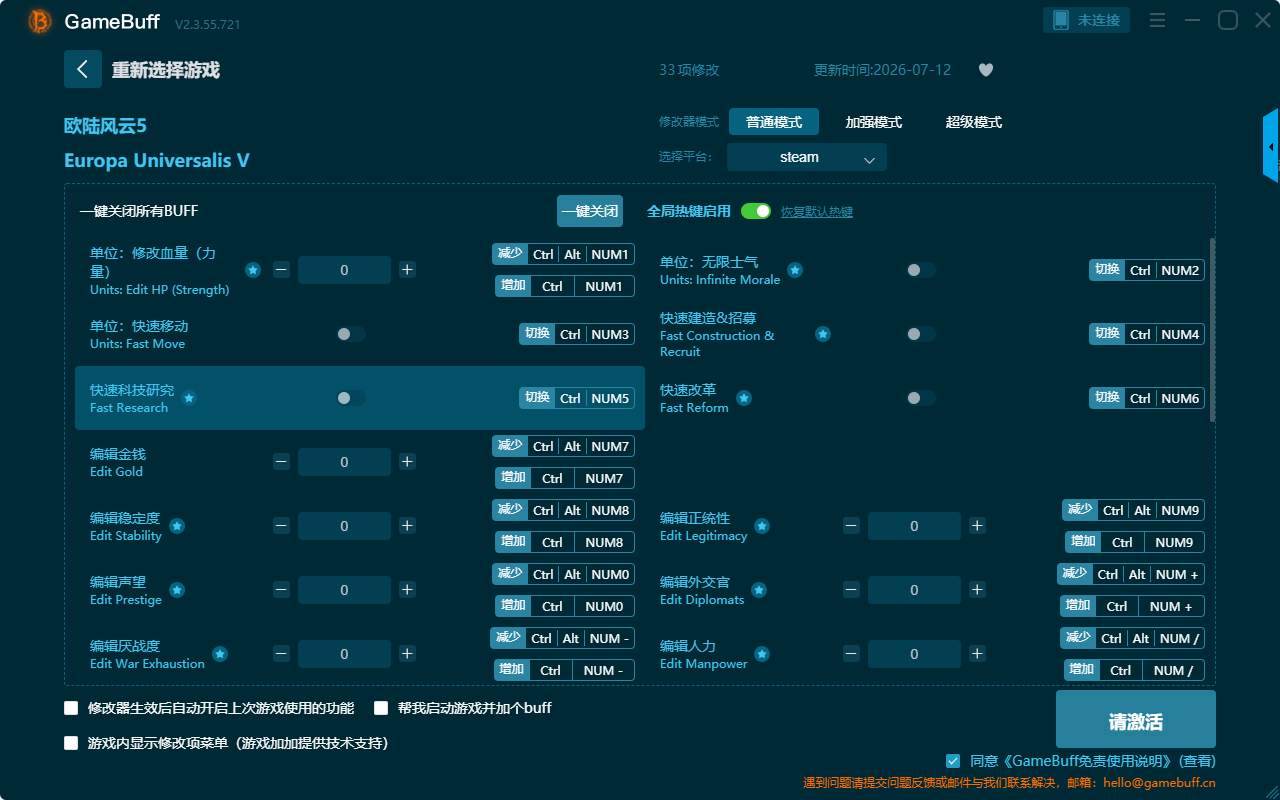Screen dimensions: 1280x800
Task: Decrease Edit Gold value with minus
Action: pyautogui.click(x=281, y=462)
